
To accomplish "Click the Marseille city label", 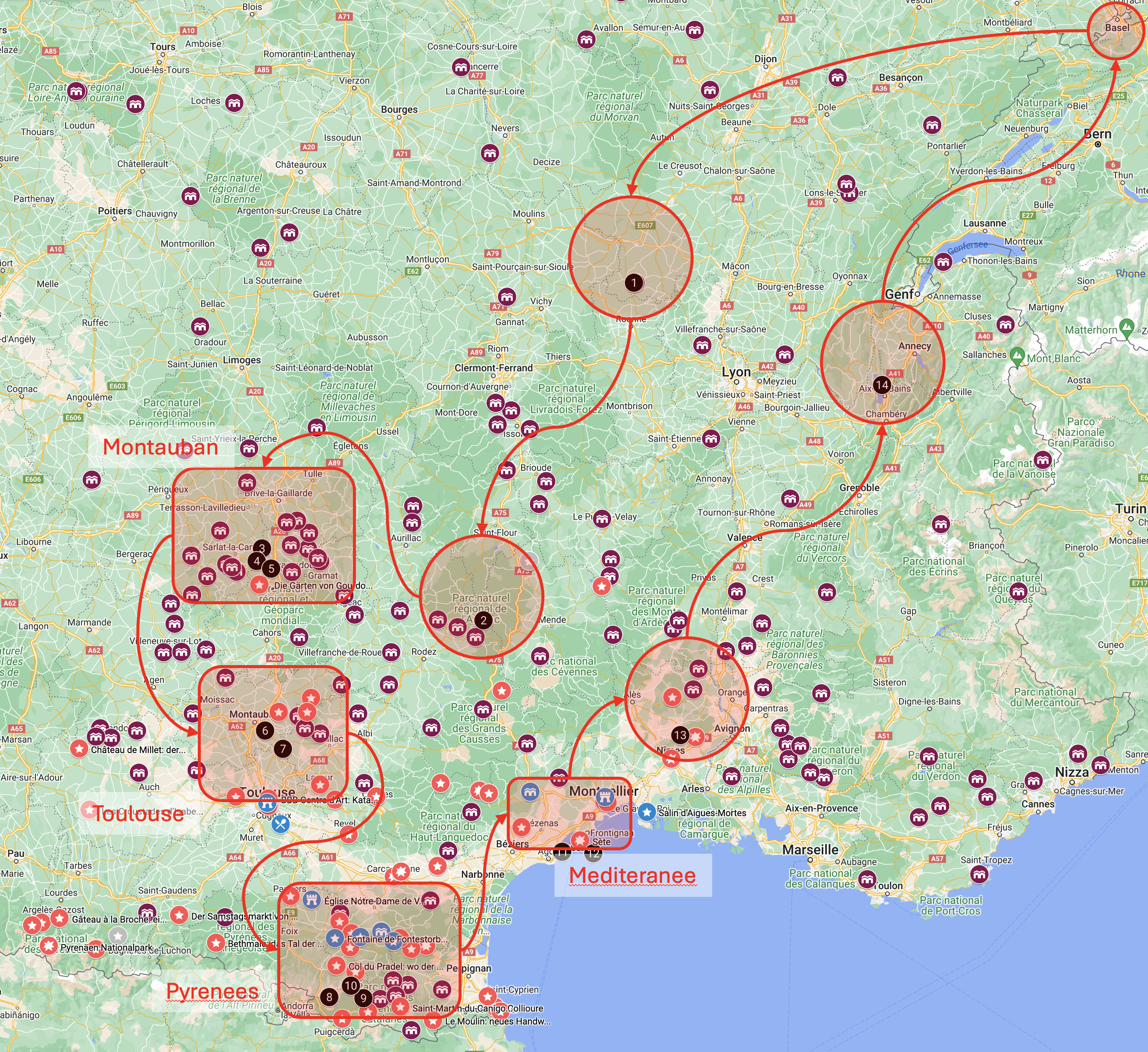I will [810, 850].
